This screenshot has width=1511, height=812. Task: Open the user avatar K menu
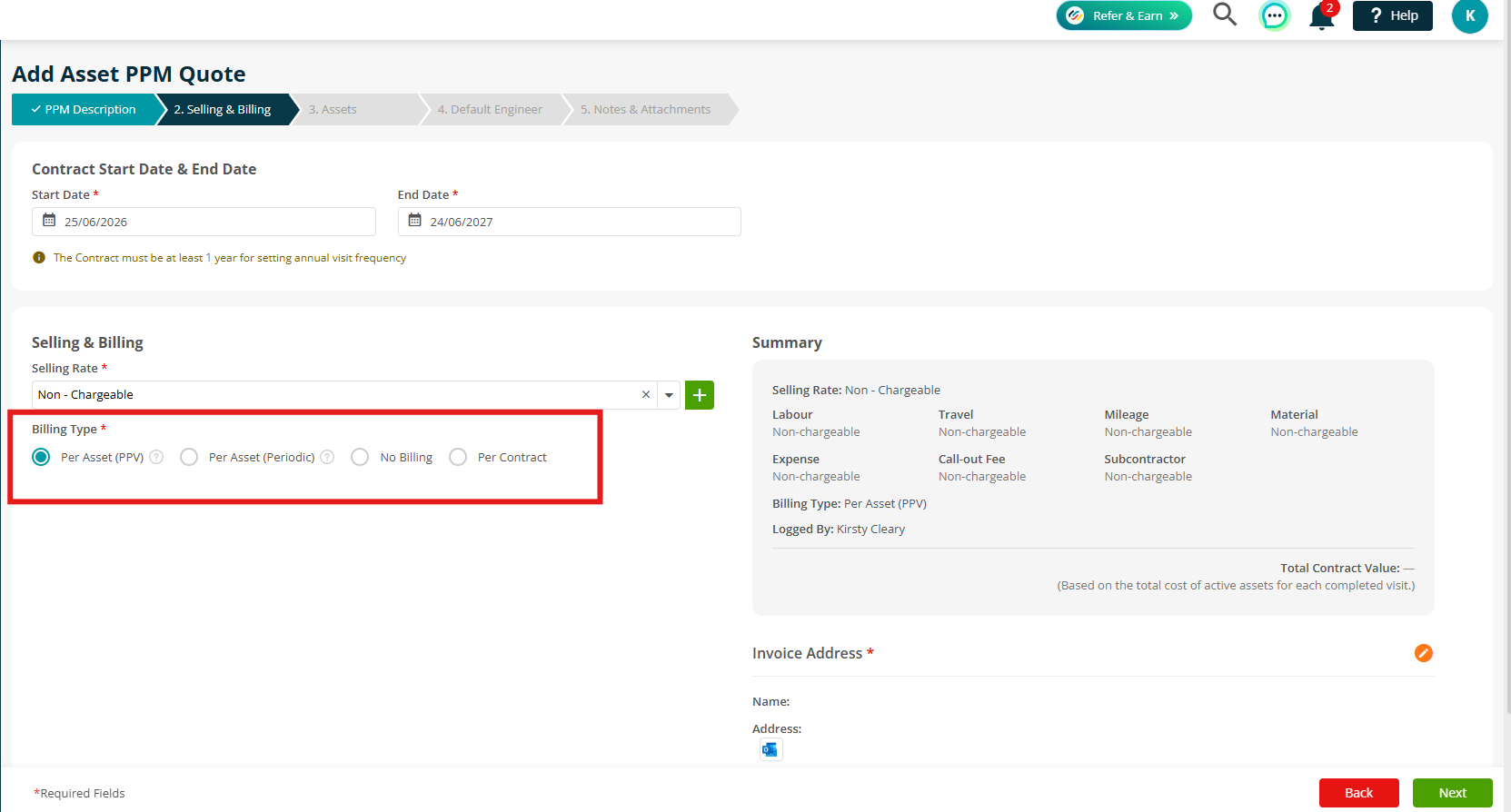tap(1469, 15)
